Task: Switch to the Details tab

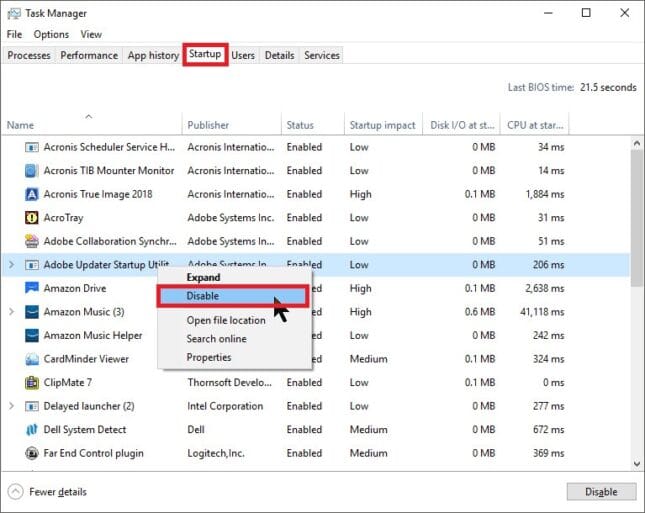Action: click(x=279, y=55)
